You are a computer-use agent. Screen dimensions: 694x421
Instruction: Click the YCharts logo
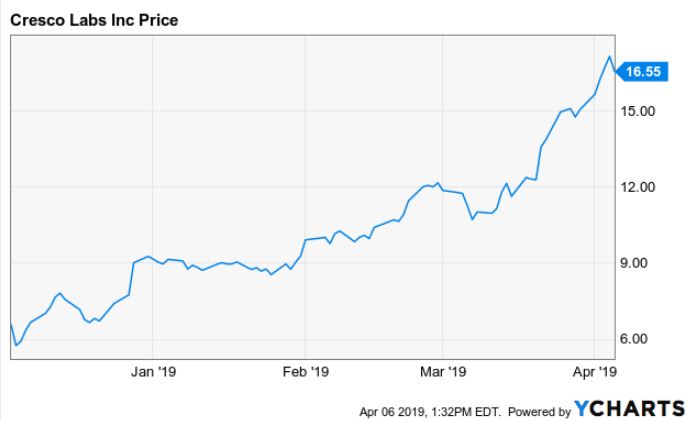point(629,409)
